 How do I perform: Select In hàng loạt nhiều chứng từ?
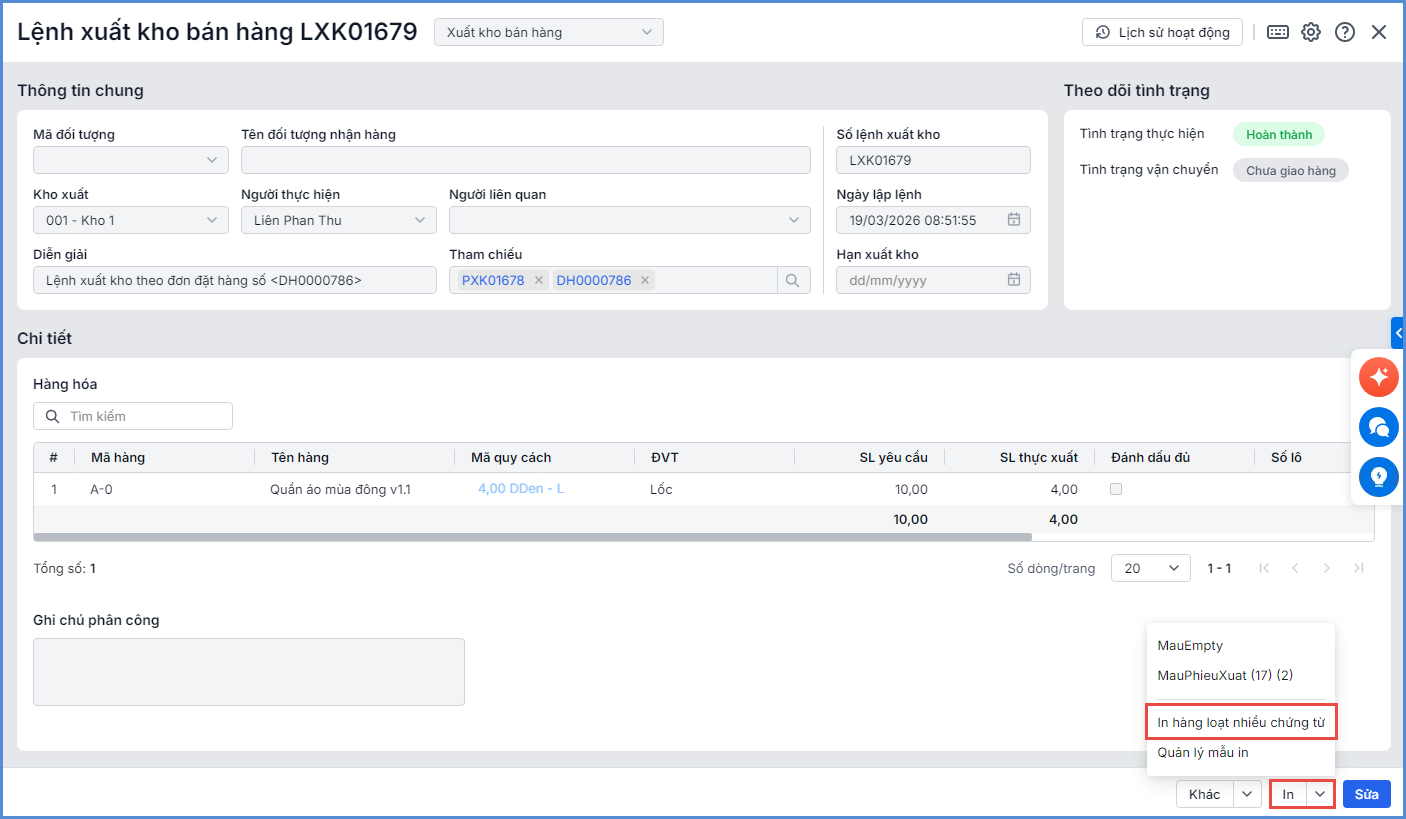point(1240,722)
